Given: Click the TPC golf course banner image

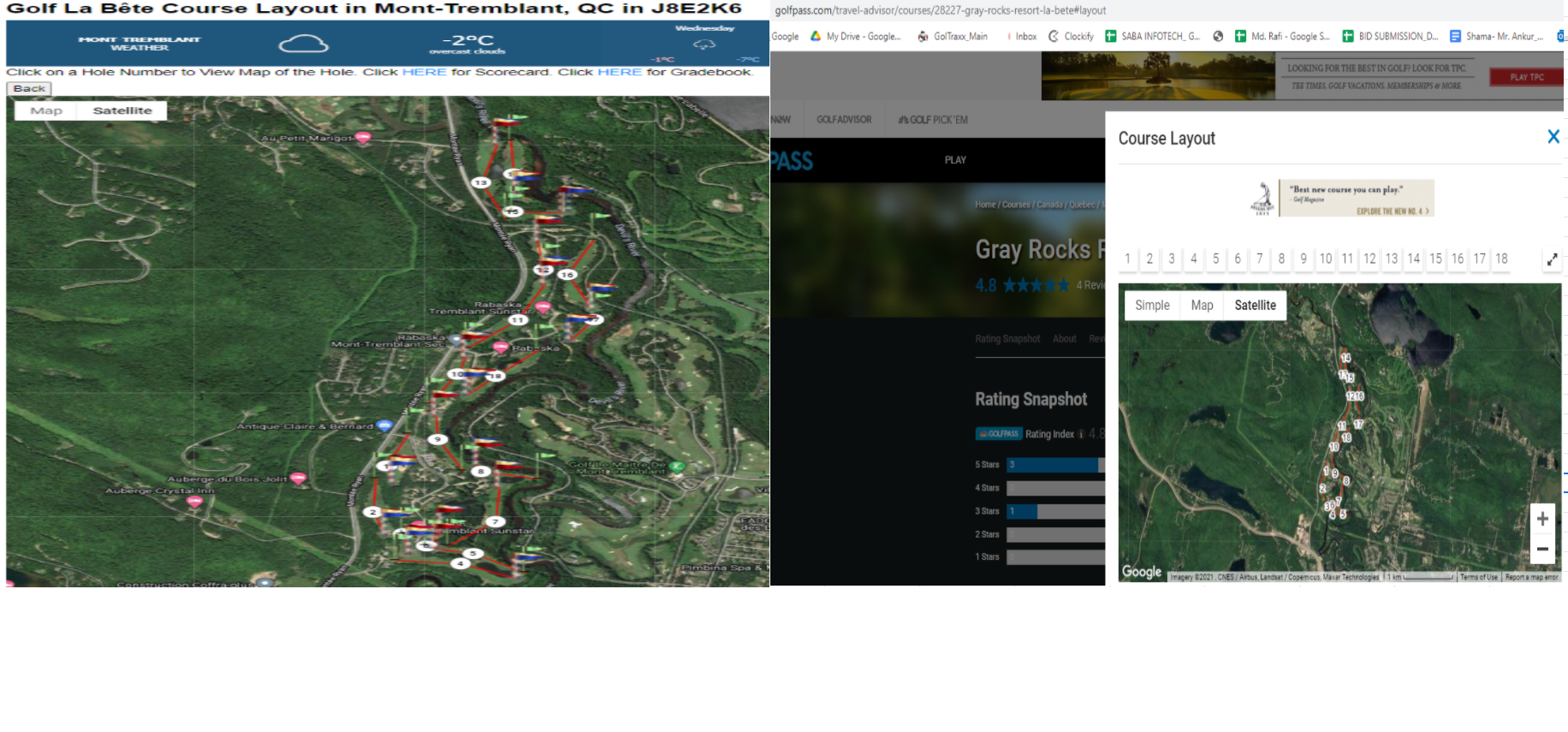Looking at the screenshot, I should pyautogui.click(x=1158, y=75).
